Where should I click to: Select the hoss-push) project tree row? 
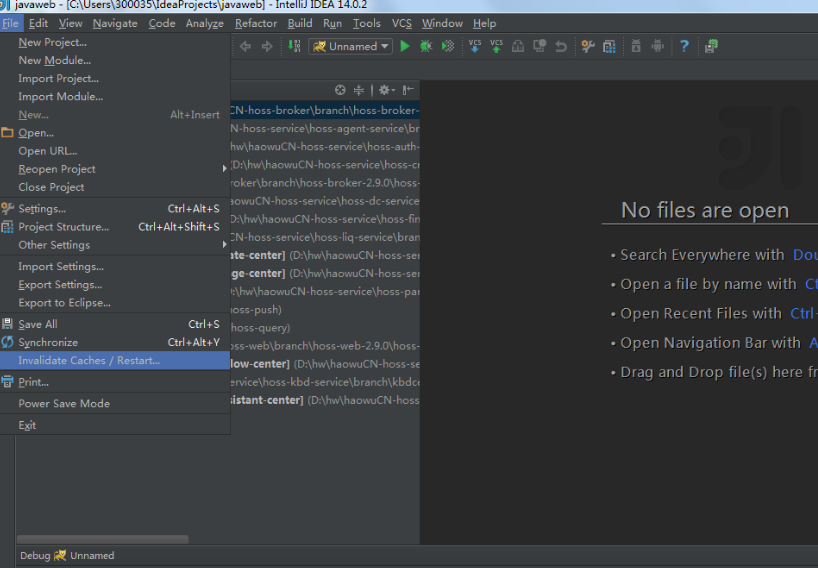[325, 310]
